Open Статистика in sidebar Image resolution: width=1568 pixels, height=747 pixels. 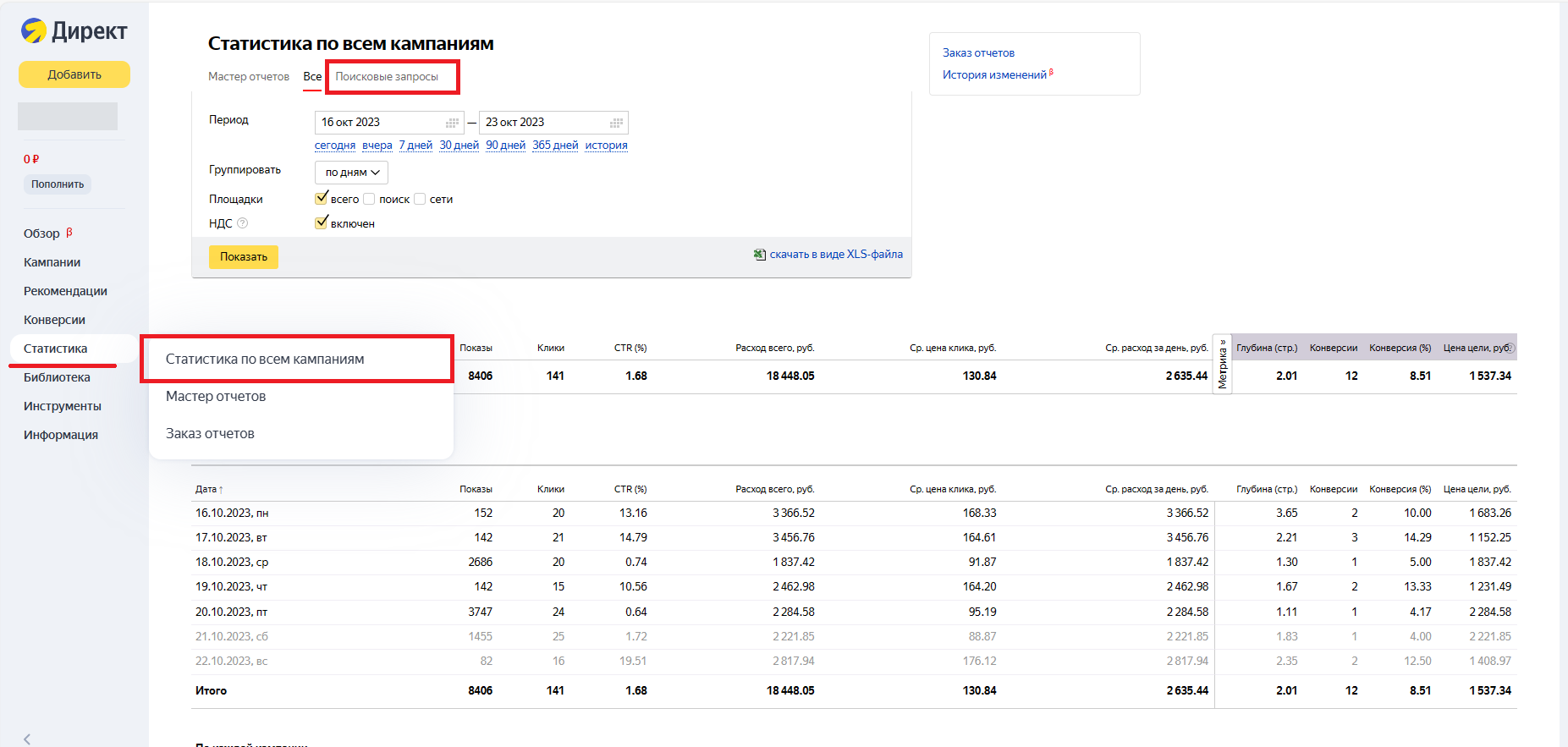click(55, 349)
